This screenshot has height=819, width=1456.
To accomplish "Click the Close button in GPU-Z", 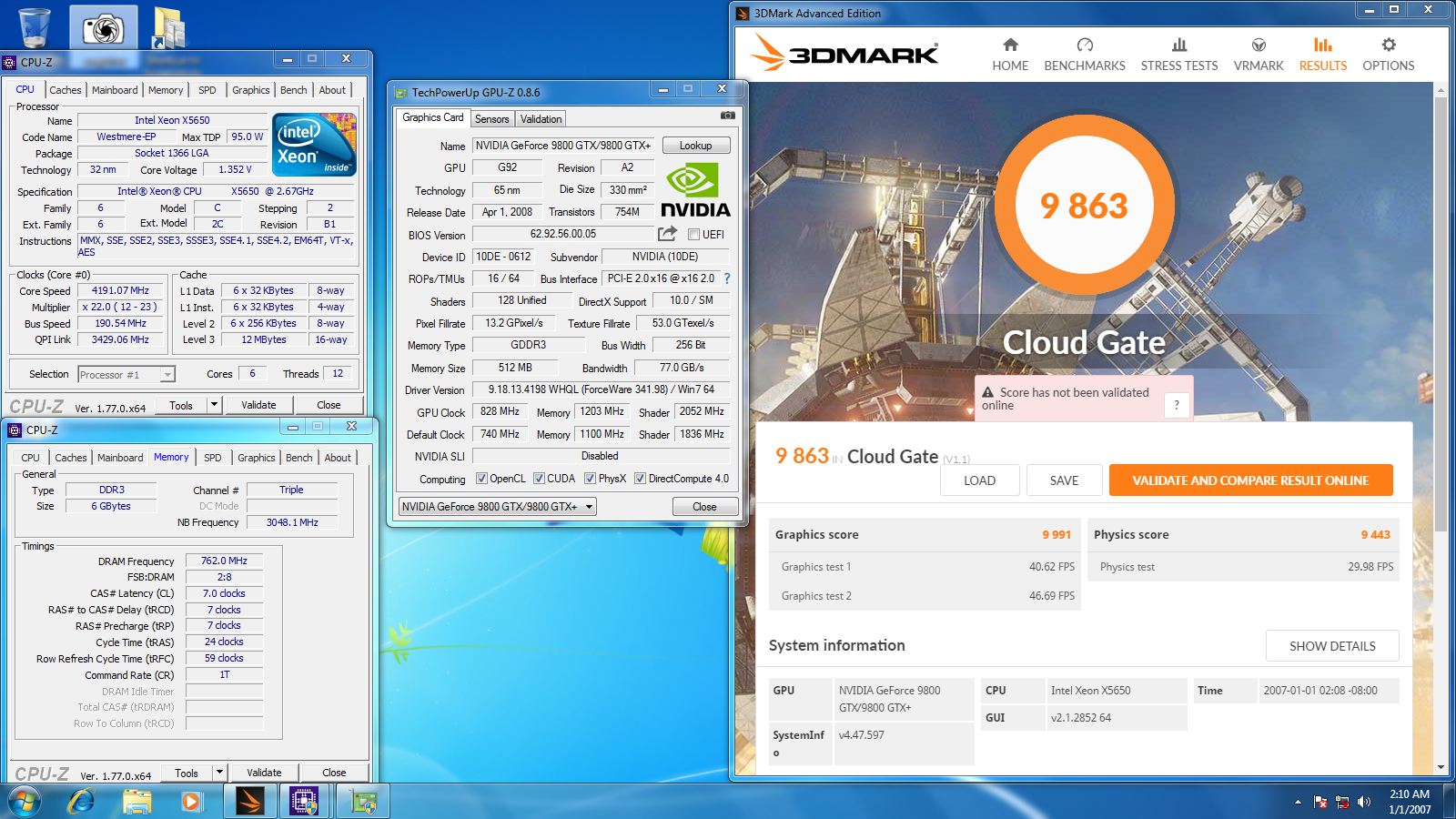I will click(x=705, y=507).
